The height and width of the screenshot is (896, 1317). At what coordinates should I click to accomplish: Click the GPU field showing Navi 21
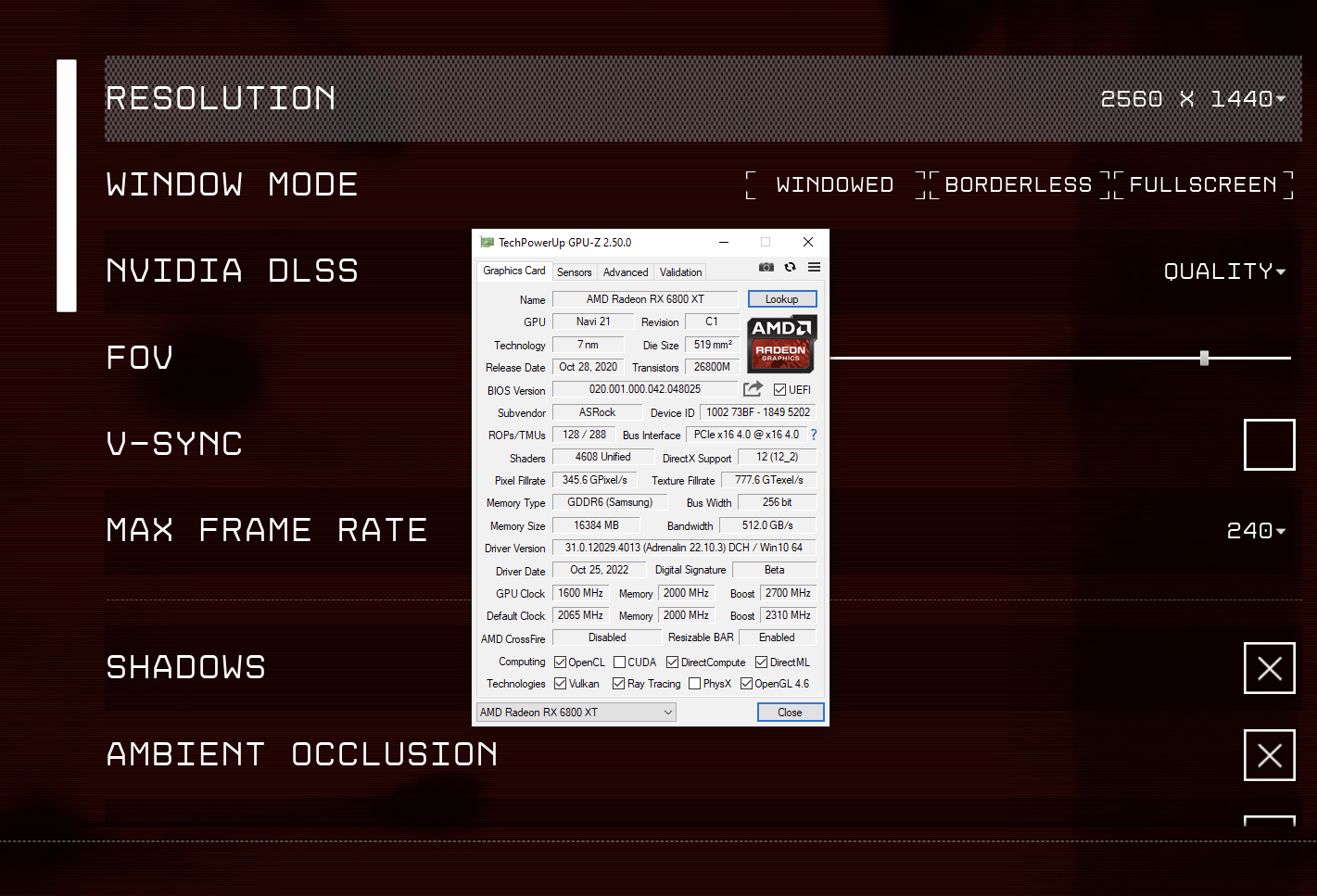[593, 322]
